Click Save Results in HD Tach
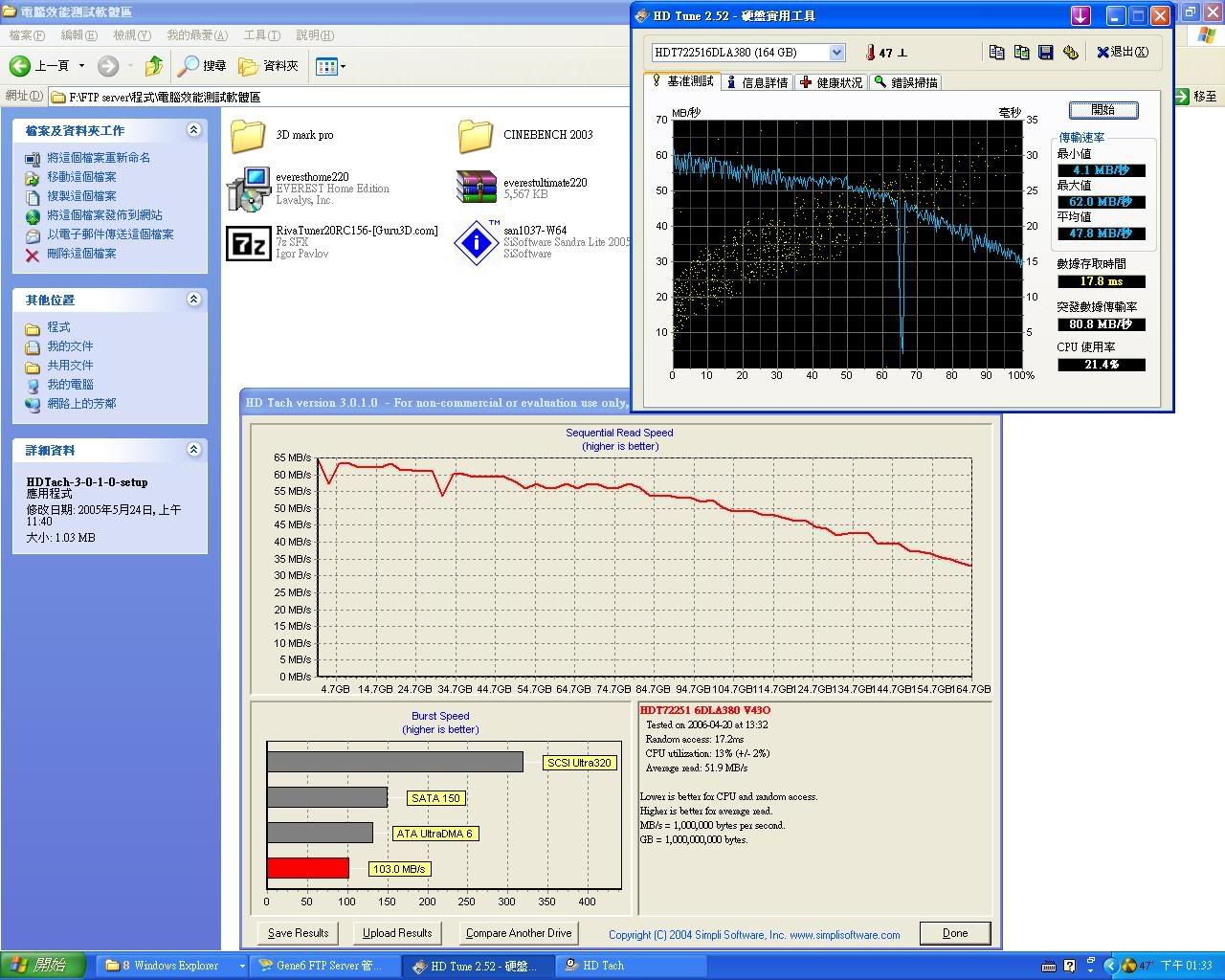This screenshot has width=1225, height=980. tap(298, 933)
